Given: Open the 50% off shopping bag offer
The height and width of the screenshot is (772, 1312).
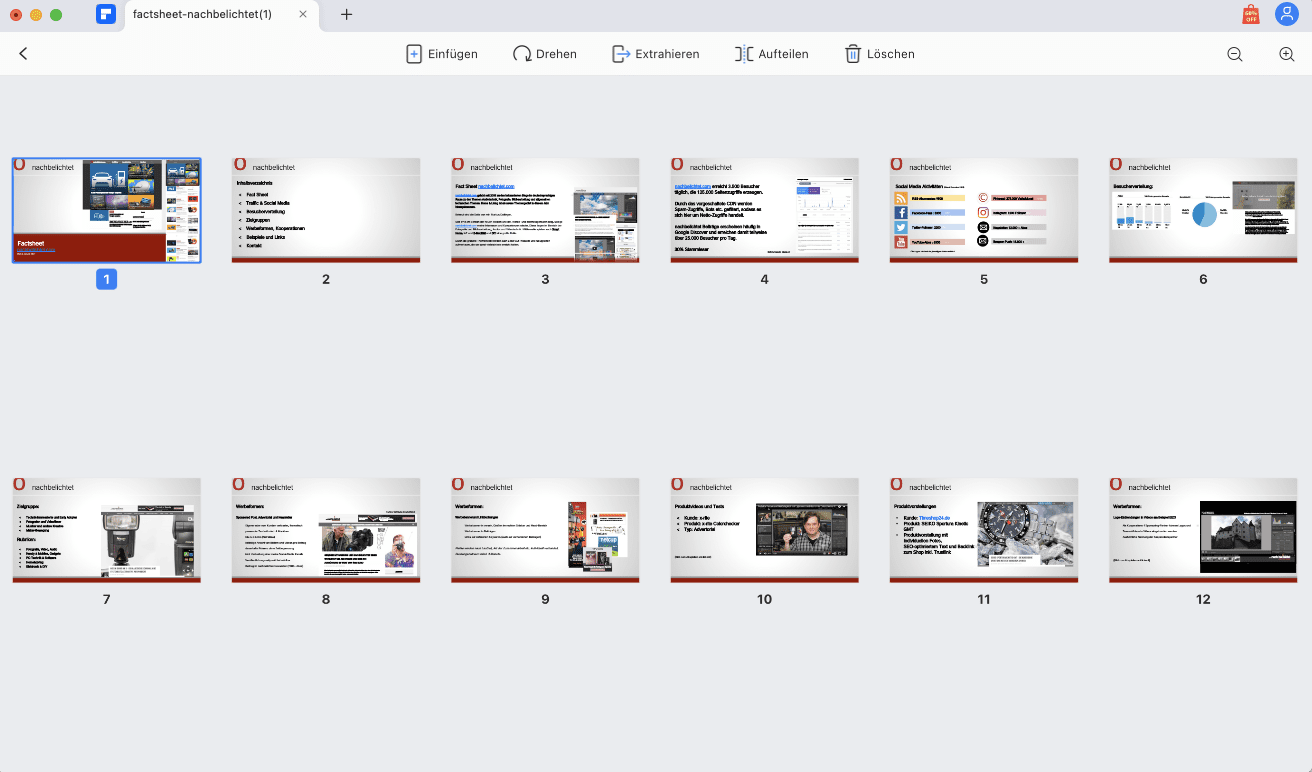Looking at the screenshot, I should (1250, 14).
